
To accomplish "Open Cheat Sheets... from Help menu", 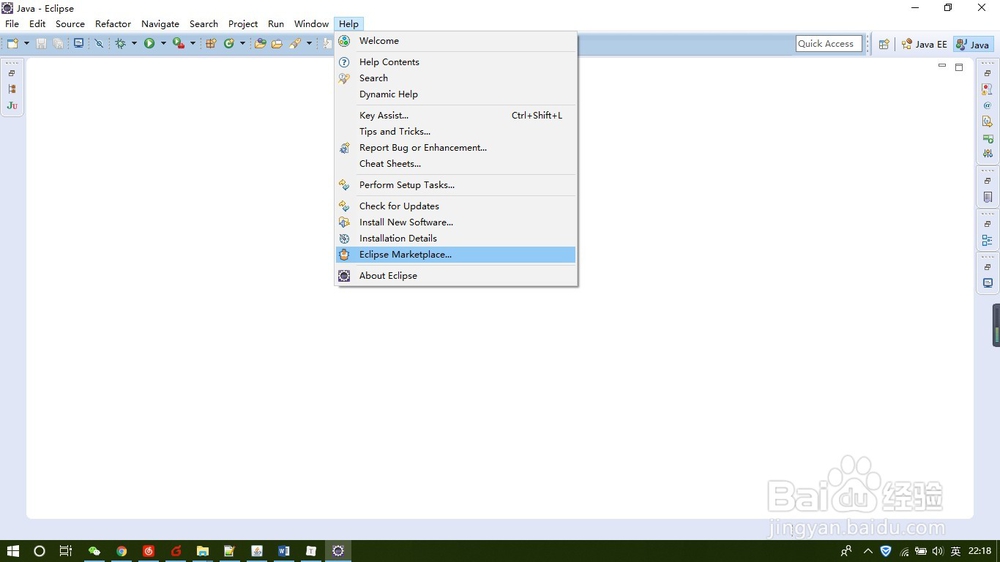I will pyautogui.click(x=456, y=164).
